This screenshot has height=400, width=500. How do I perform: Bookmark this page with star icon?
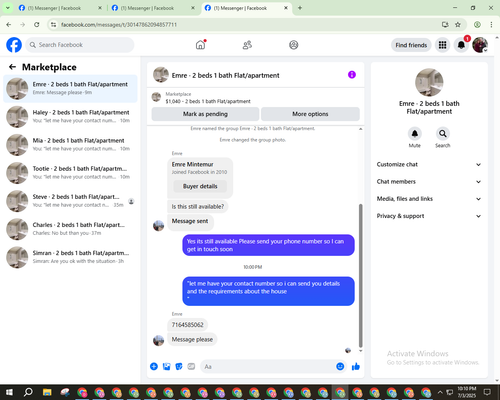pos(458,24)
